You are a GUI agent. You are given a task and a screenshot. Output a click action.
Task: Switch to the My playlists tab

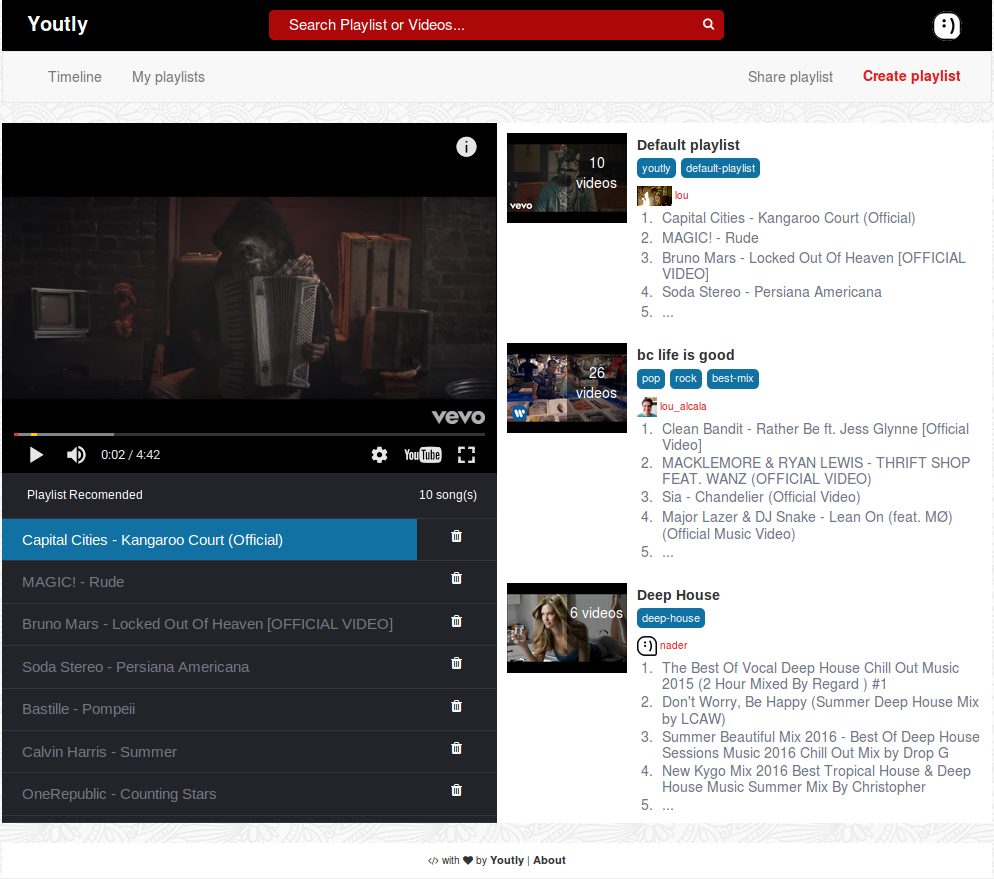[167, 77]
